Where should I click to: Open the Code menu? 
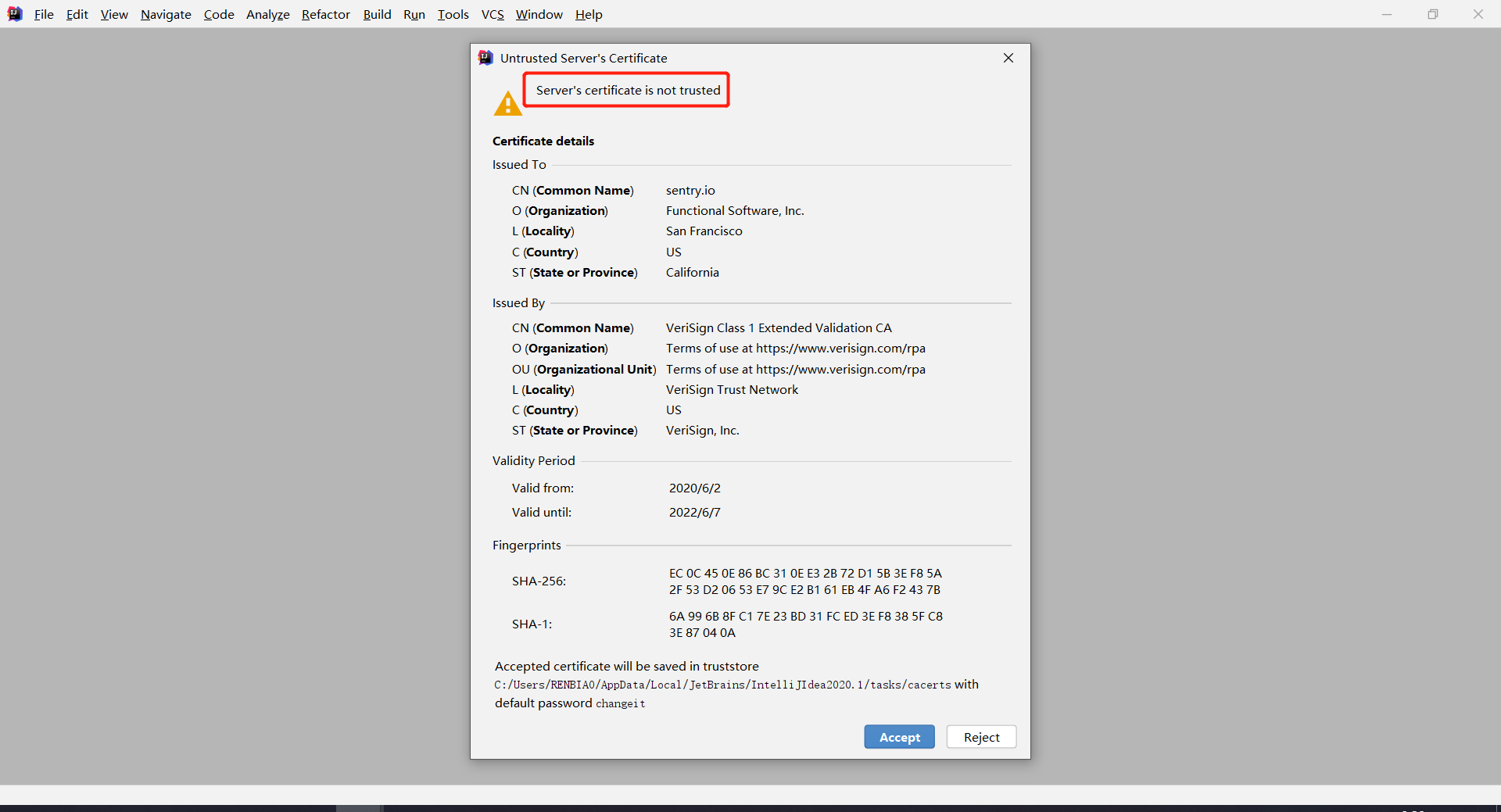pos(219,14)
